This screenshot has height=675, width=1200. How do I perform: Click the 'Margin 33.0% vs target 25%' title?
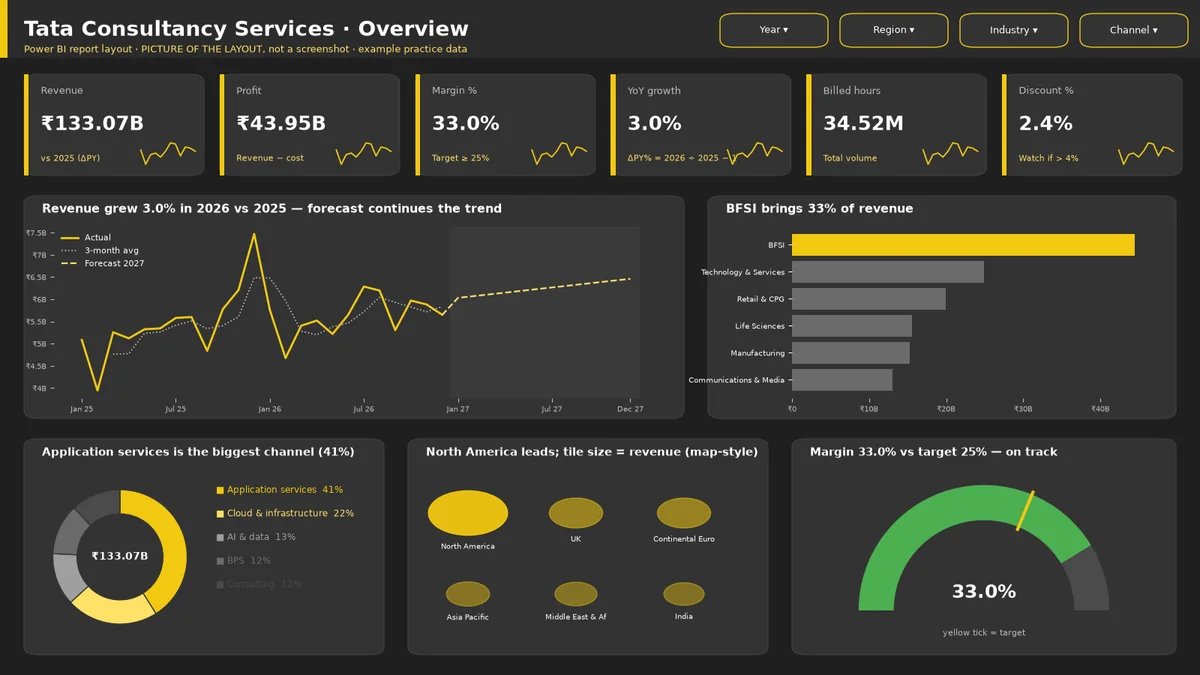[933, 452]
